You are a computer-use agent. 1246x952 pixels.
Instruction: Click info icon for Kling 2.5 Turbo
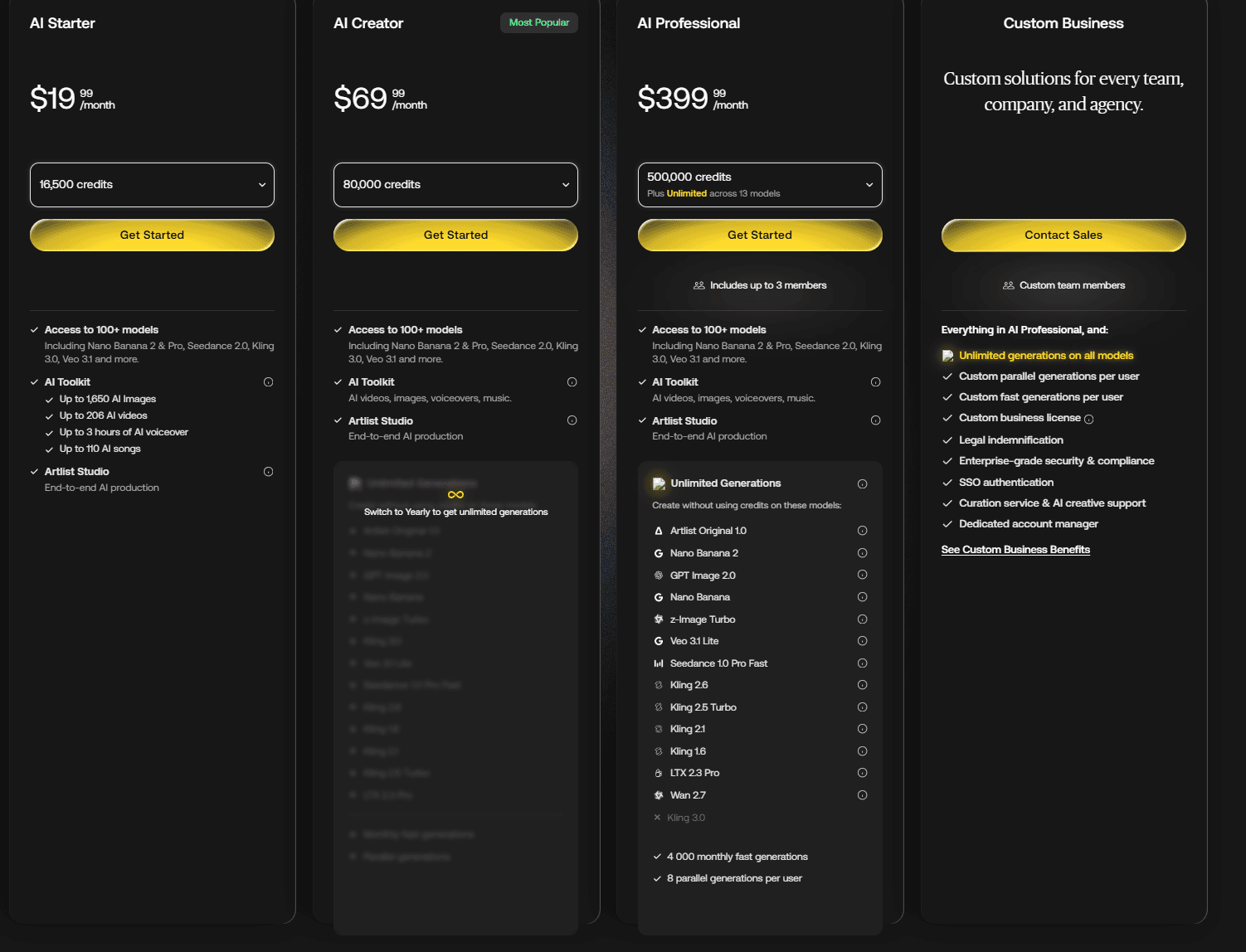click(862, 707)
